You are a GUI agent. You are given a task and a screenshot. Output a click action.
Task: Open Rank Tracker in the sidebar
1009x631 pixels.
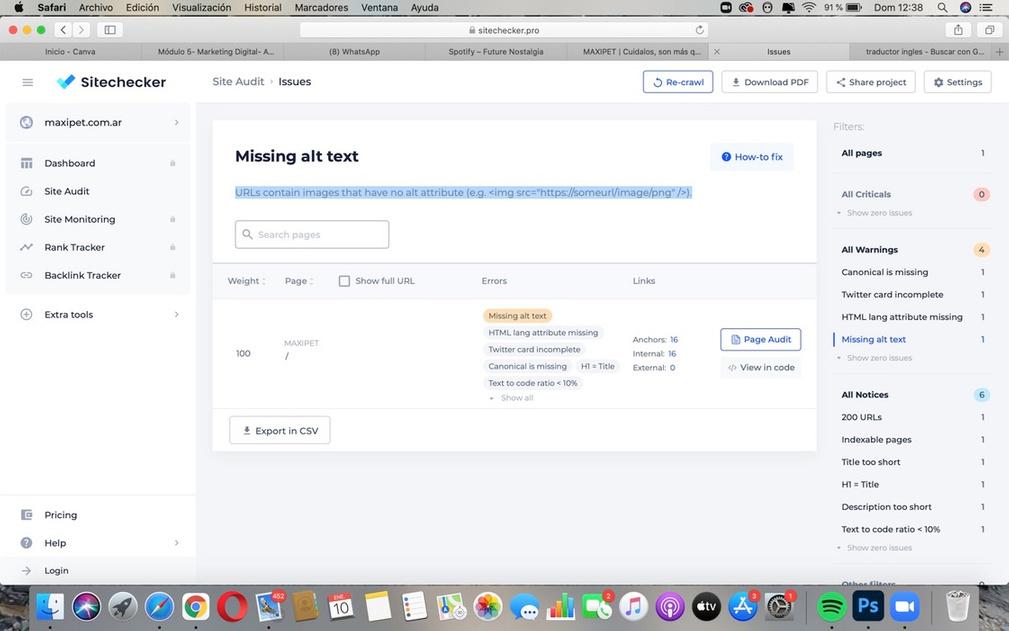click(75, 247)
